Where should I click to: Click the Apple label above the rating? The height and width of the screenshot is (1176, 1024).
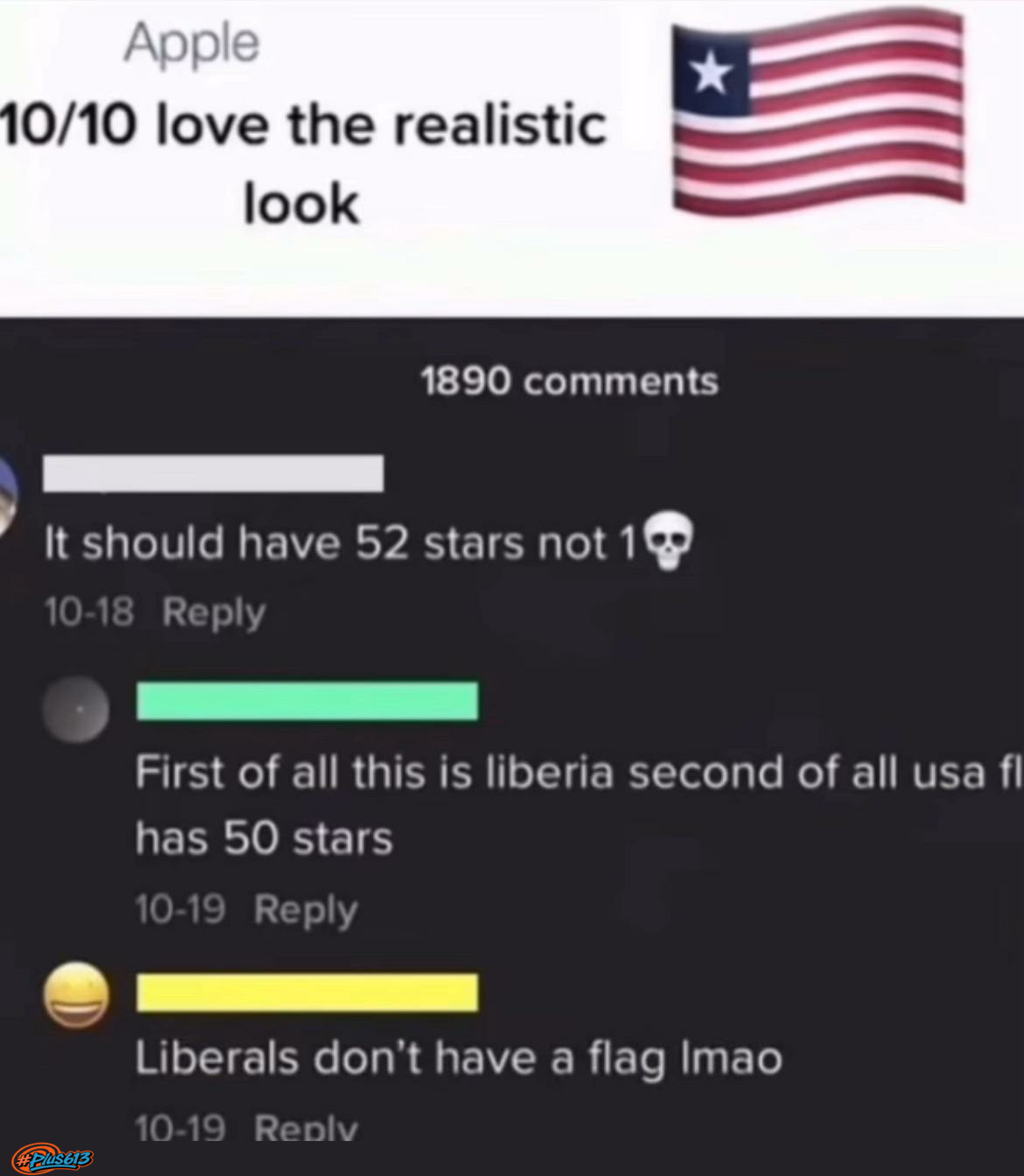click(192, 44)
